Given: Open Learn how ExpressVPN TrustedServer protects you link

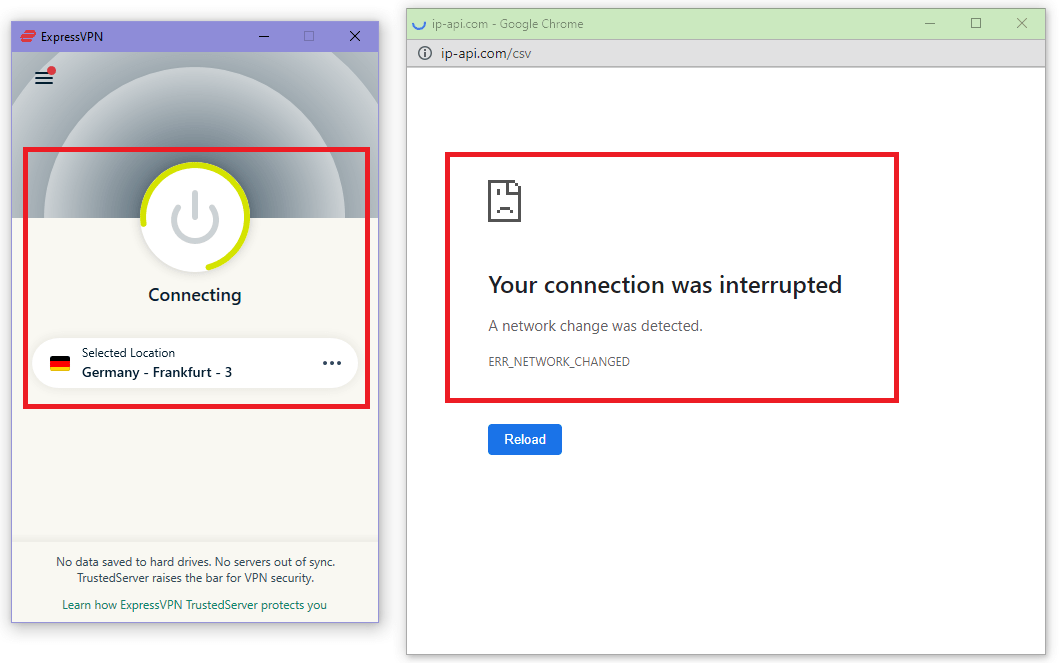Looking at the screenshot, I should (194, 605).
